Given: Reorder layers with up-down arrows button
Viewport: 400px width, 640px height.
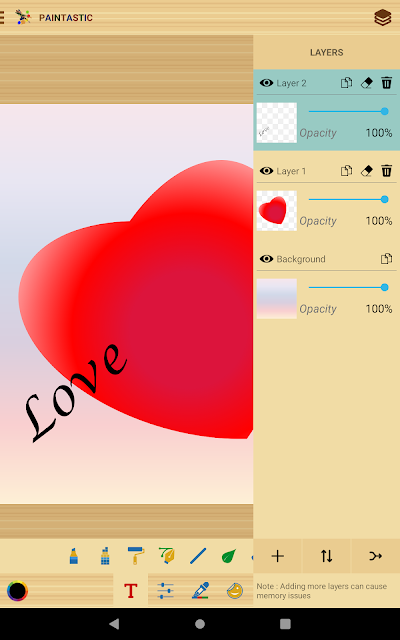Looking at the screenshot, I should tap(326, 556).
